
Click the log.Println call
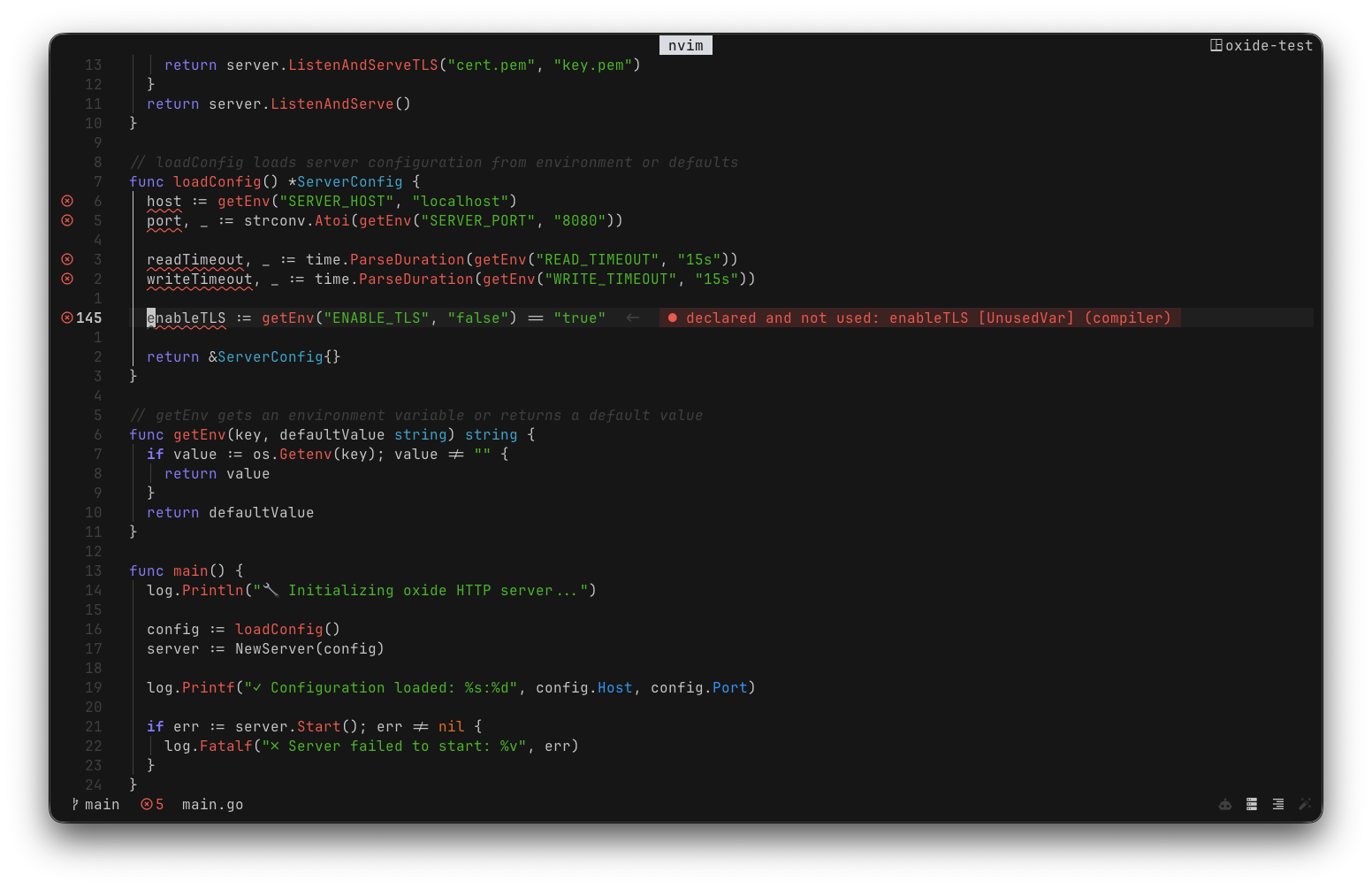tap(195, 590)
